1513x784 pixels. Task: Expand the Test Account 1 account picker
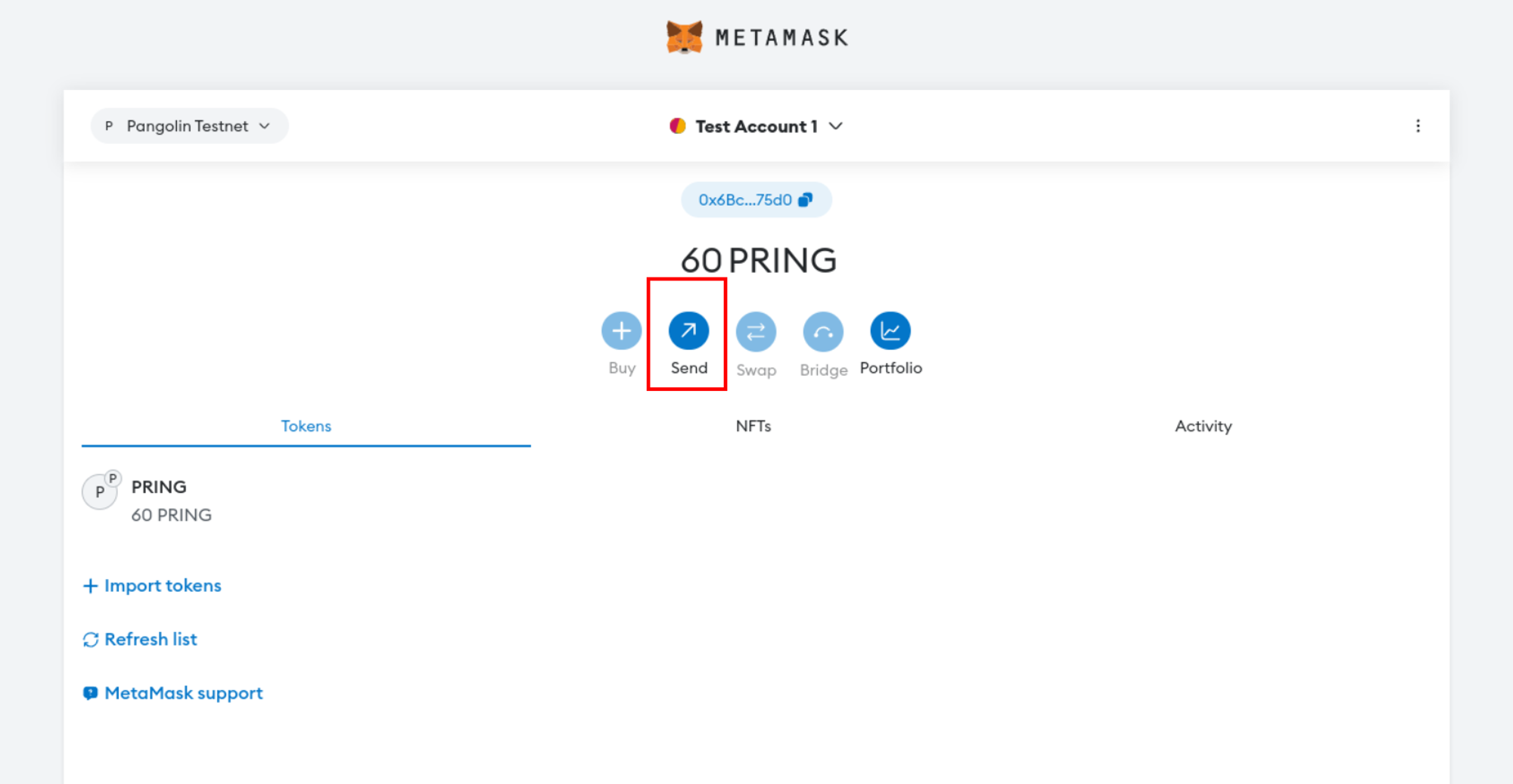coord(756,126)
